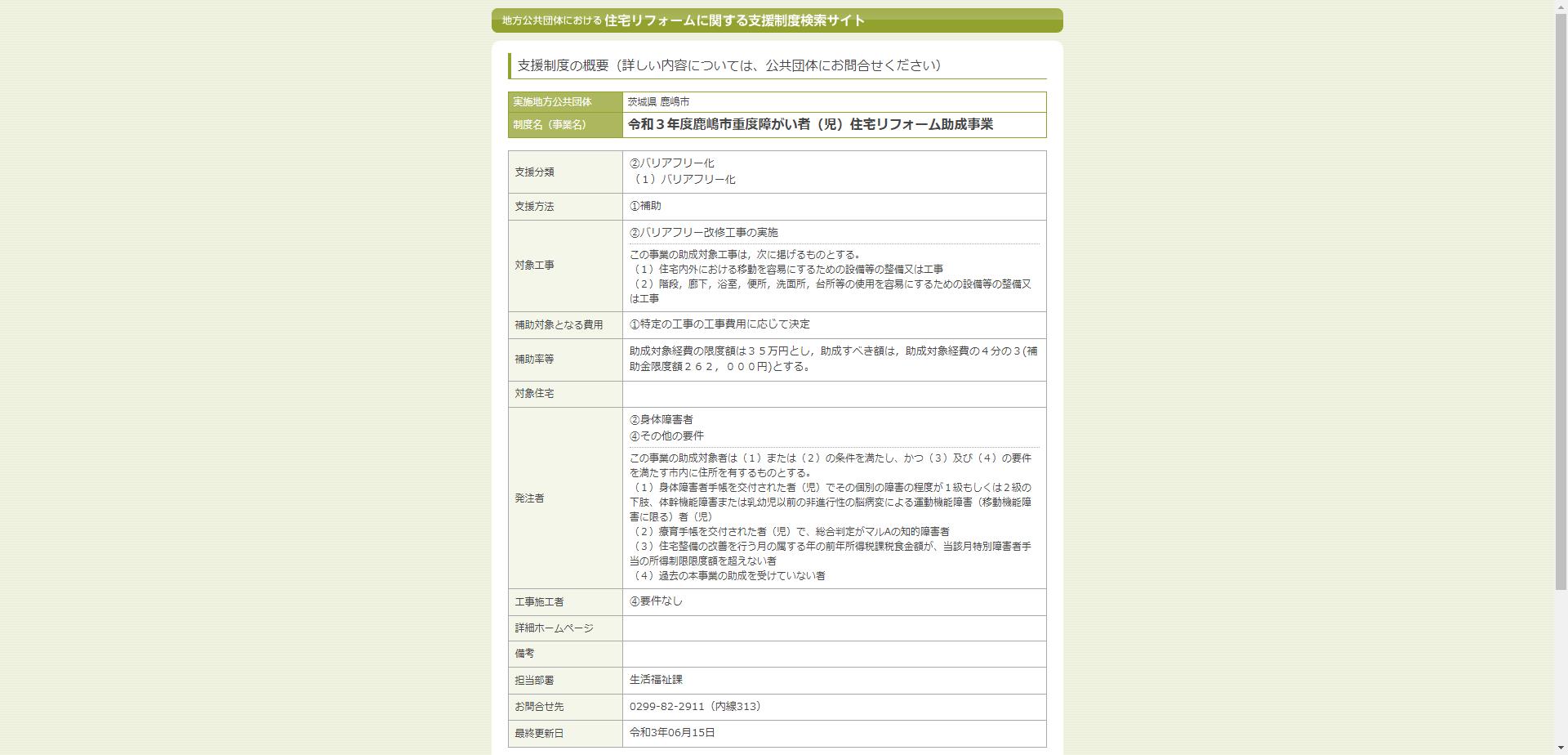Screen dimensions: 1568x755
Task: Click the value ①補助
Action: (645, 206)
